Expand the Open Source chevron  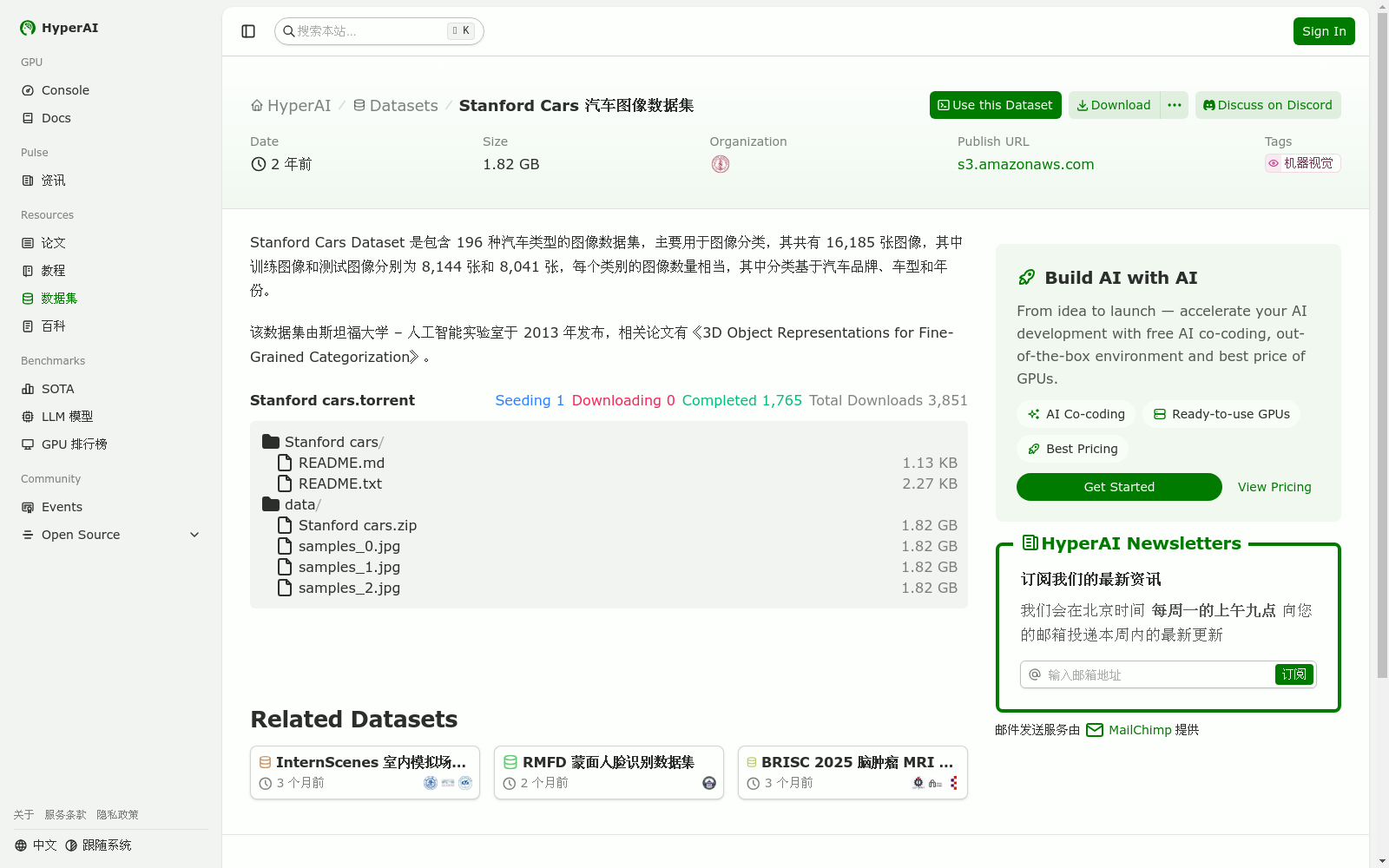[194, 535]
